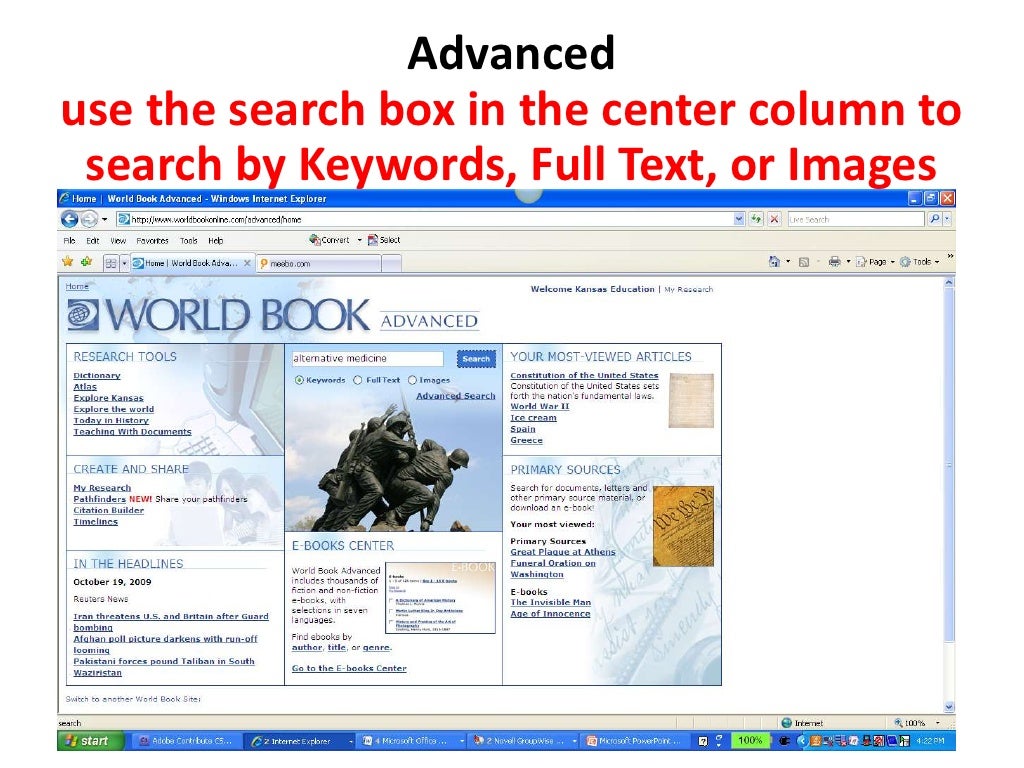This screenshot has height=768, width=1024.
Task: Click the scroll down arrow
Action: [x=949, y=707]
